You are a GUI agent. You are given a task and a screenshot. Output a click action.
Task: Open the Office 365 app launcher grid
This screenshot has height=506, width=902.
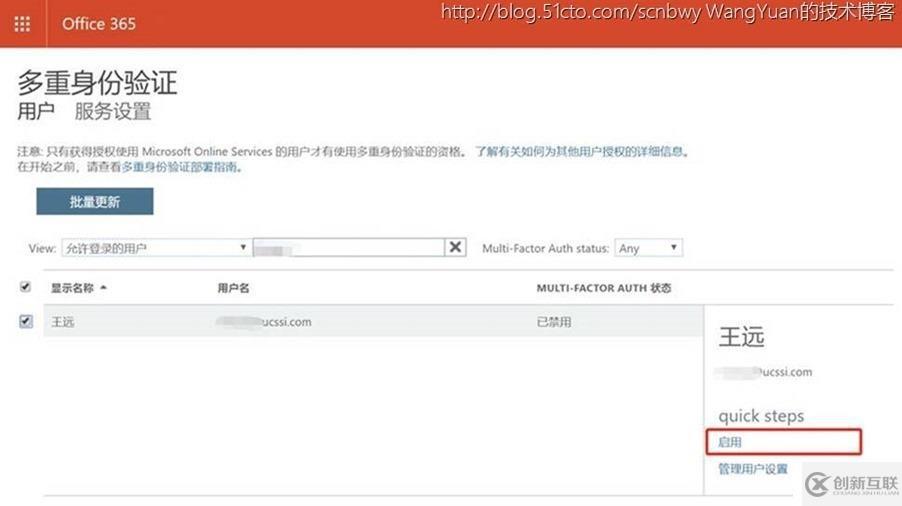[22, 24]
